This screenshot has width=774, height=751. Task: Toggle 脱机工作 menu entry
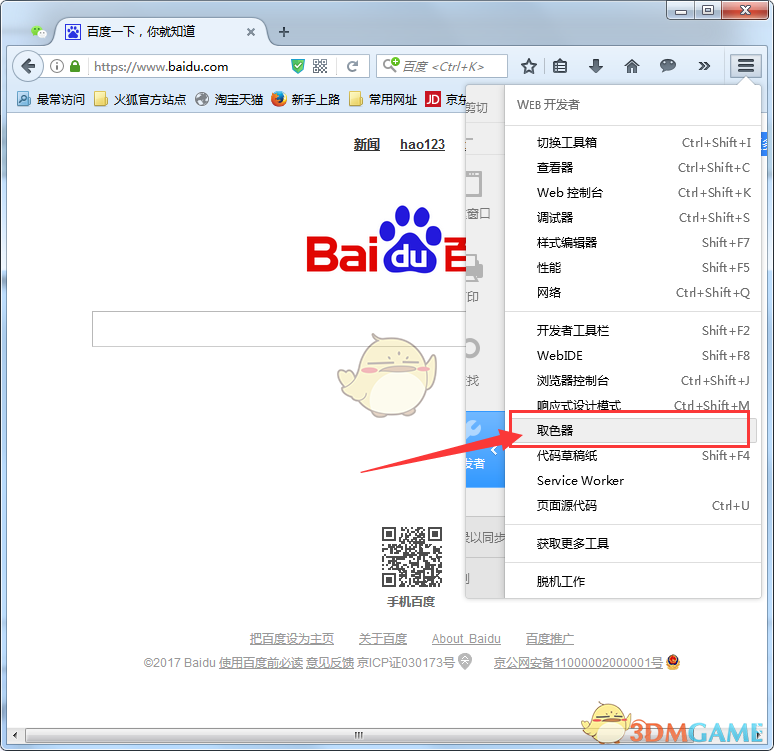coord(632,582)
